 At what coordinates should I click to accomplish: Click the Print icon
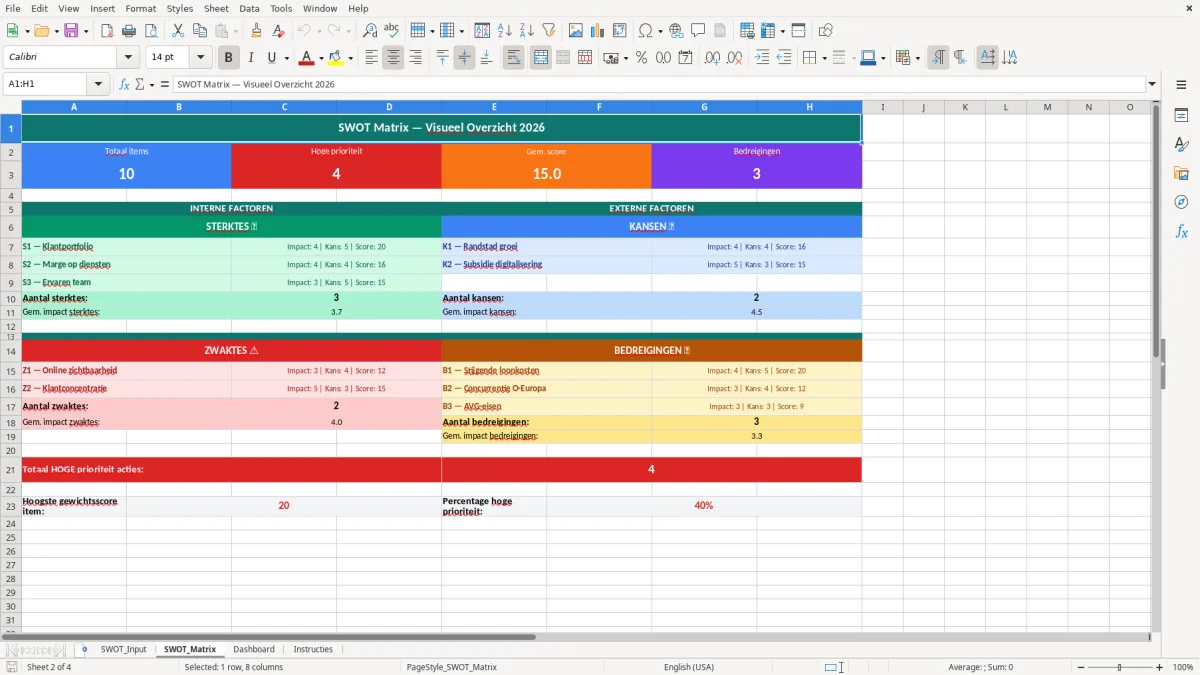tap(128, 31)
